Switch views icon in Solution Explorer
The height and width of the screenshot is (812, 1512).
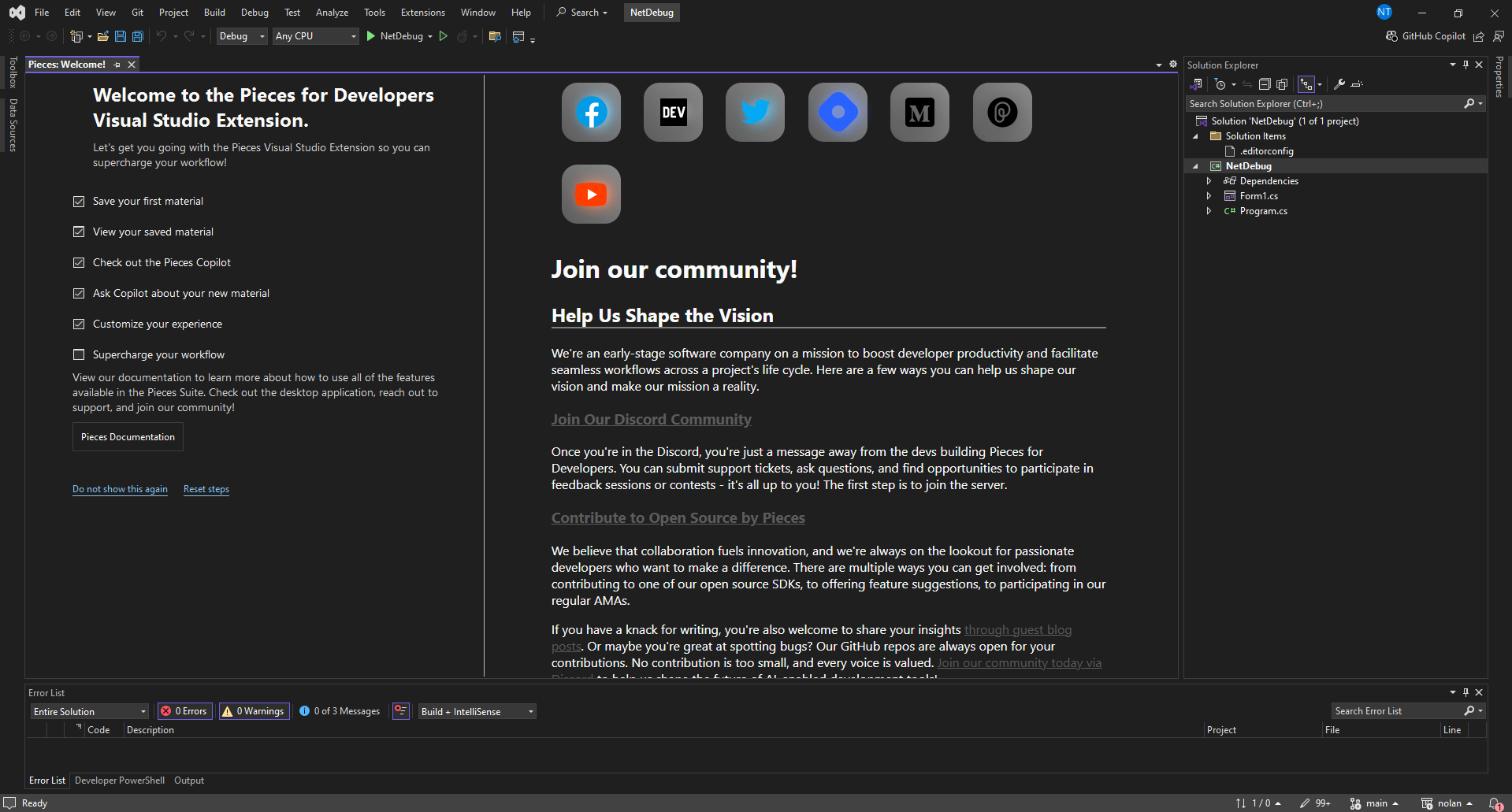[x=1195, y=84]
